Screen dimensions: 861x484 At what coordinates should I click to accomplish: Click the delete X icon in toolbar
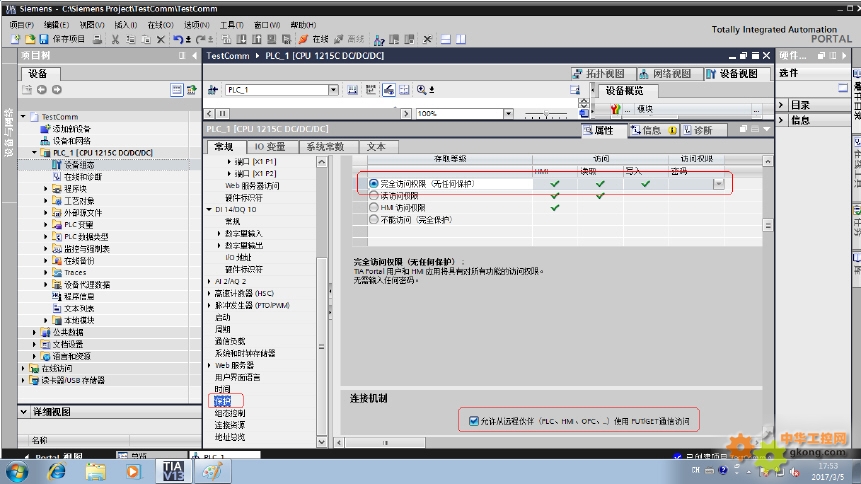coord(160,39)
